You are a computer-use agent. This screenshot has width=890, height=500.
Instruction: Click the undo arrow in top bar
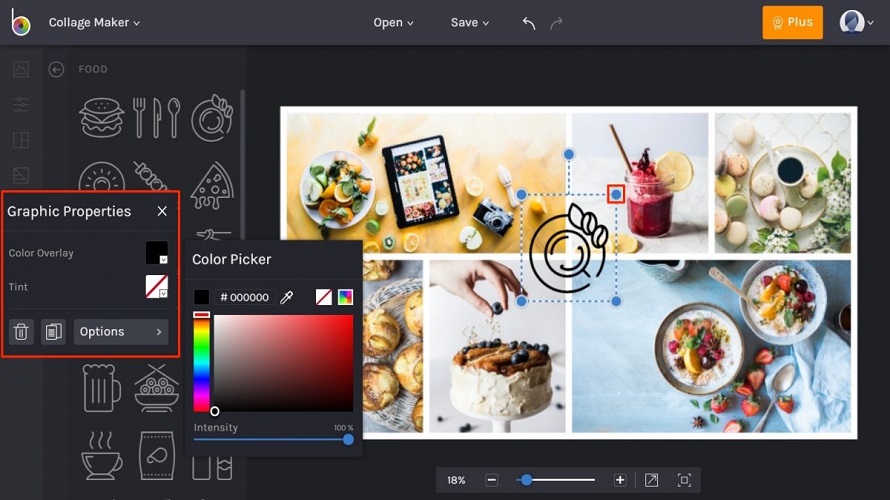coord(529,23)
